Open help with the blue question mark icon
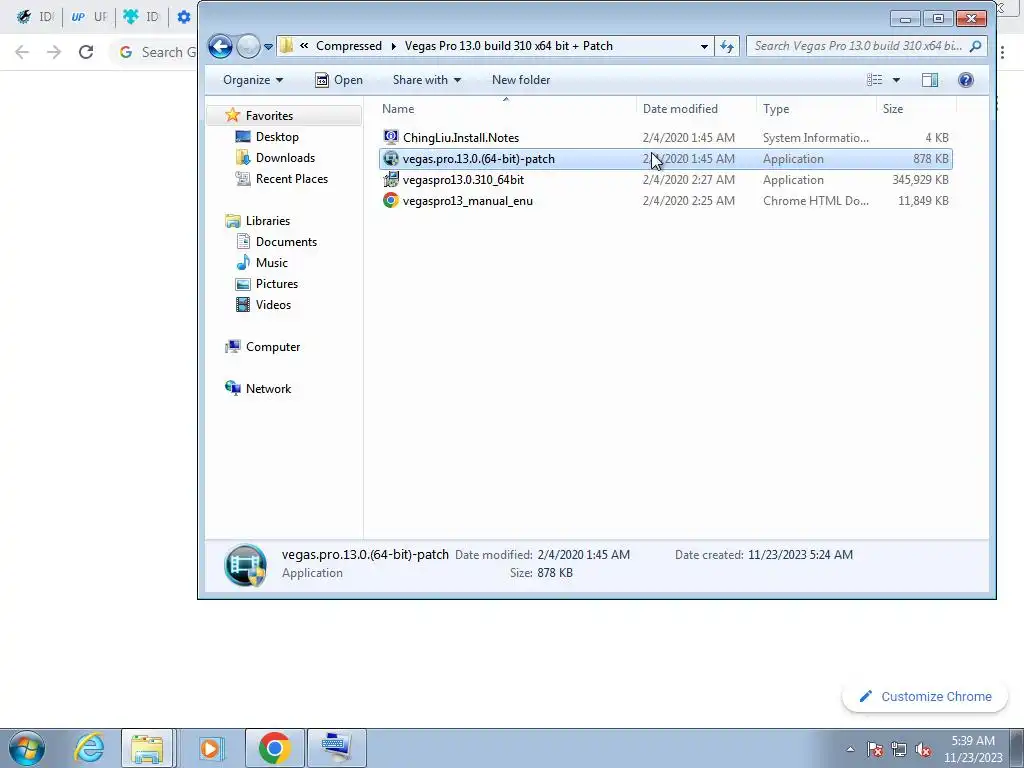This screenshot has height=768, width=1024. click(x=965, y=80)
